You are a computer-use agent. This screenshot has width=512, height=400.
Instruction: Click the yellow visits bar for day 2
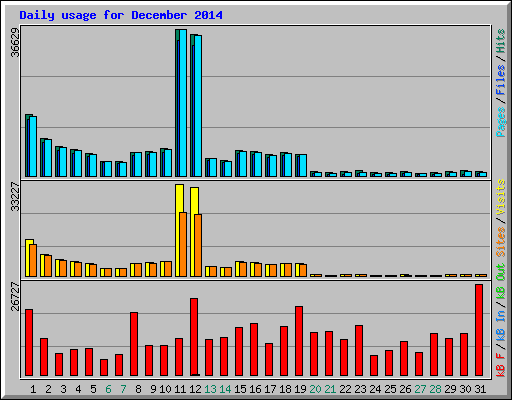[x=43, y=265]
